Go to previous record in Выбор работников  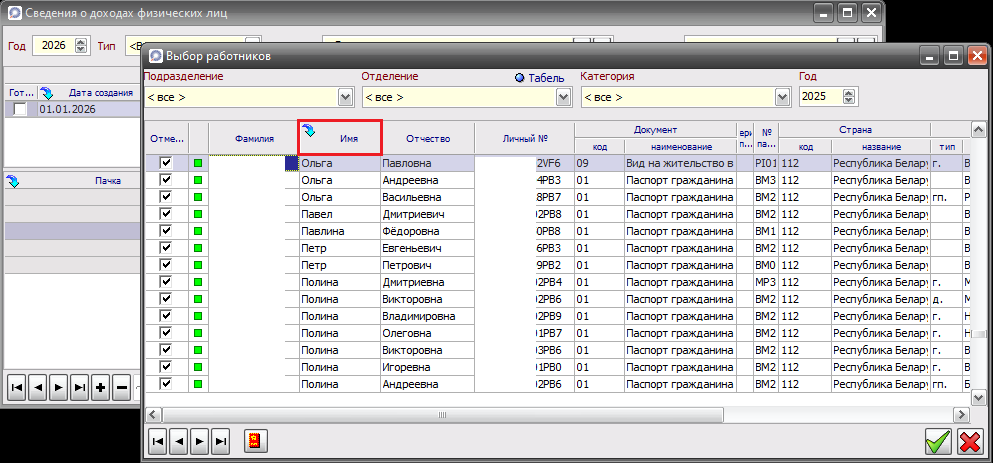click(x=178, y=440)
